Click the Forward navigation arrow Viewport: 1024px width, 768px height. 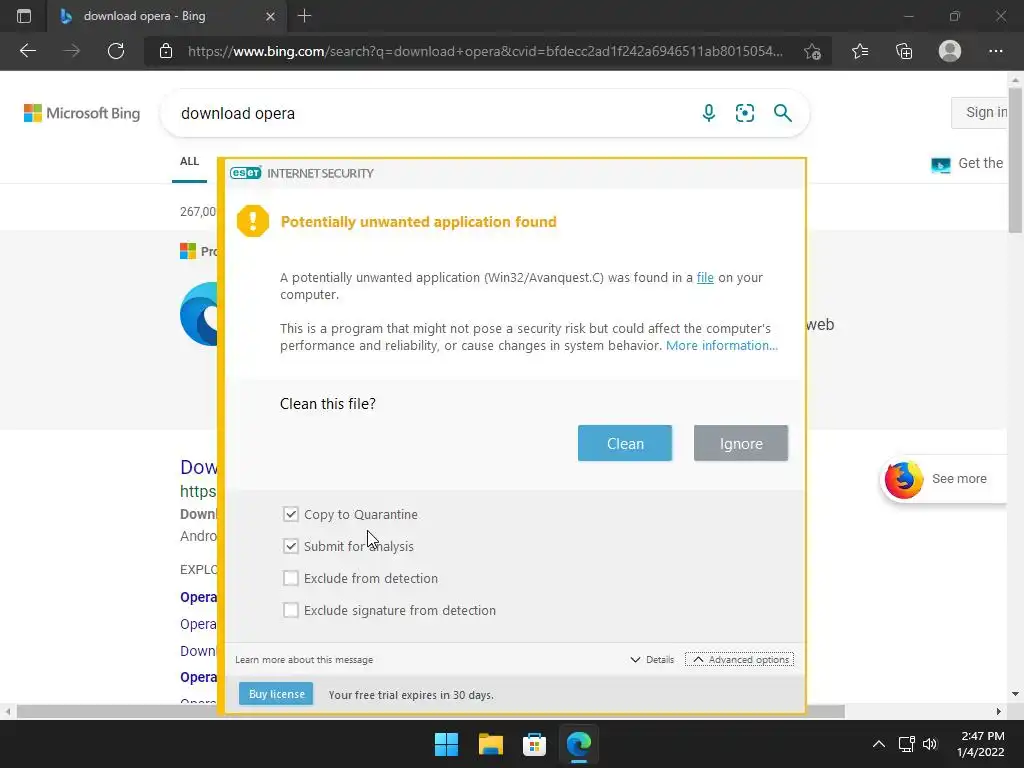click(72, 51)
